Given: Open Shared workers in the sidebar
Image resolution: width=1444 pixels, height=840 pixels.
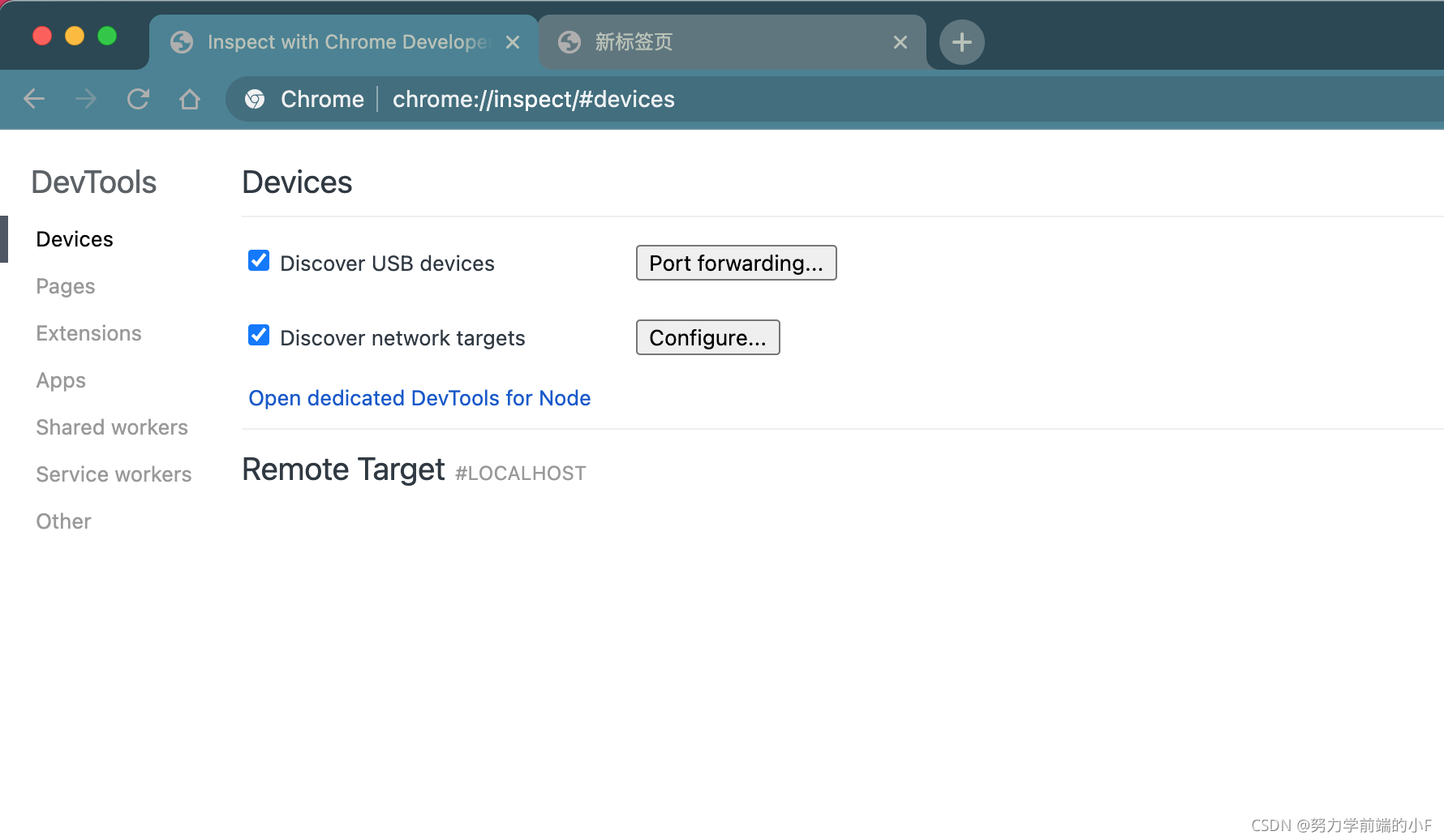Looking at the screenshot, I should tap(112, 427).
